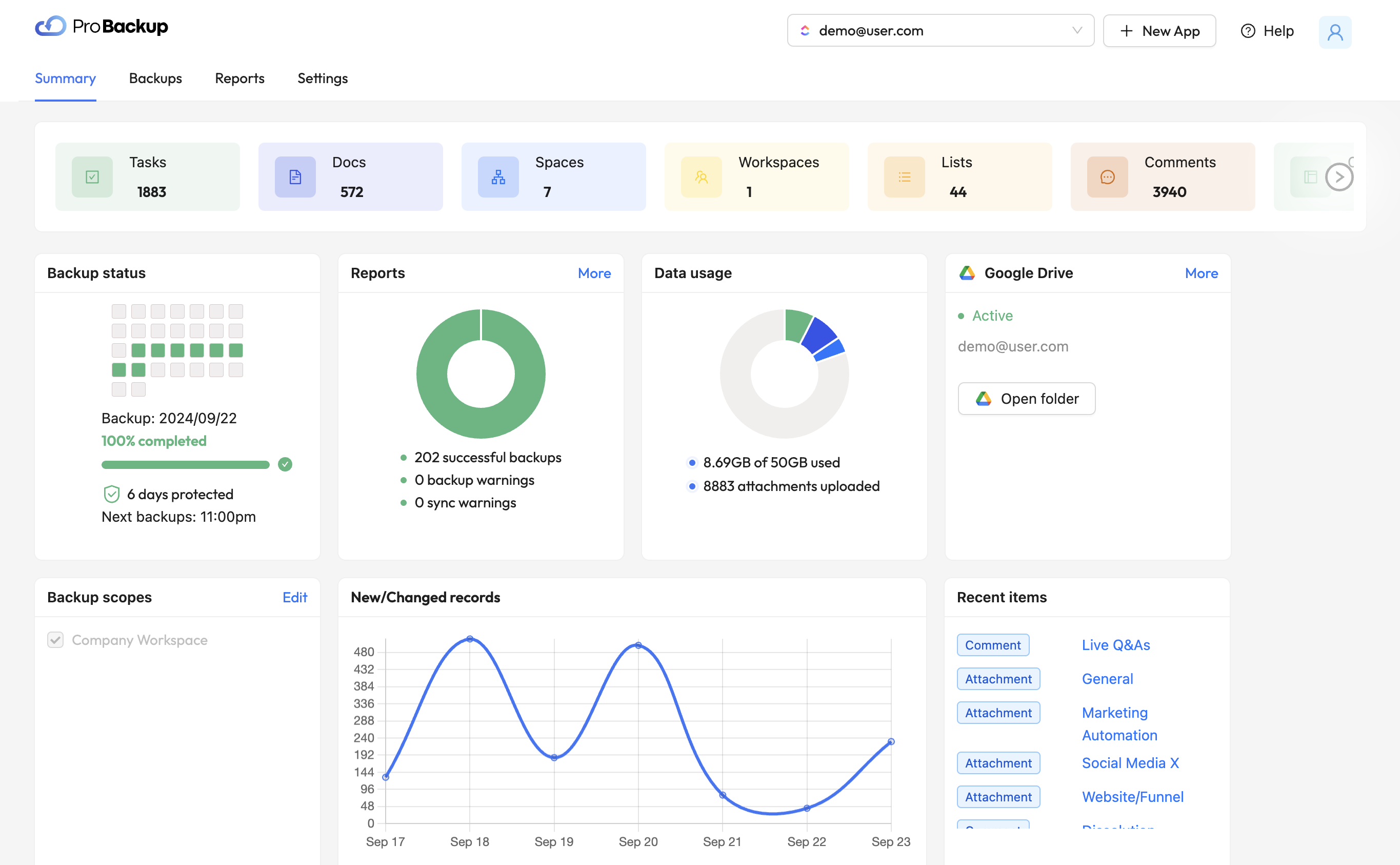1400x865 pixels.
Task: Open the Settings tab
Action: [322, 78]
